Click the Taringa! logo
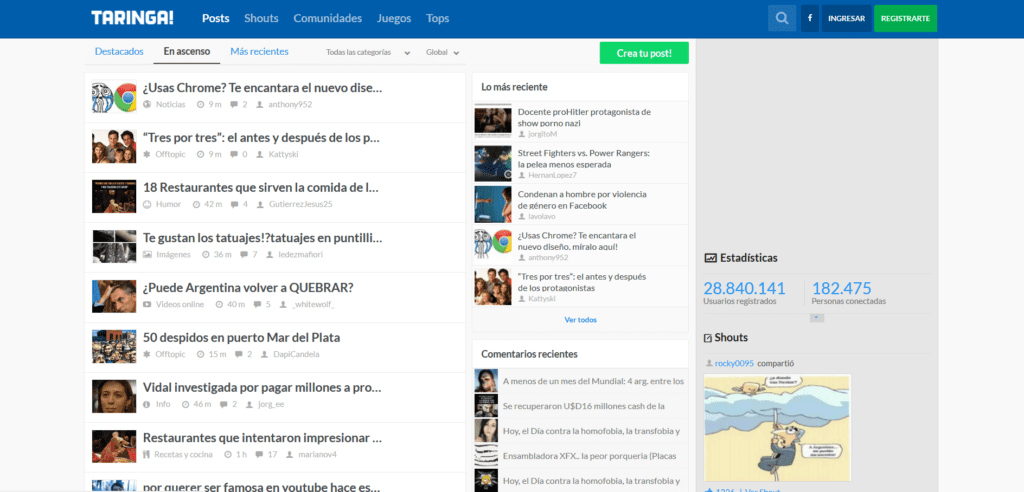This screenshot has height=492, width=1024. (133, 18)
